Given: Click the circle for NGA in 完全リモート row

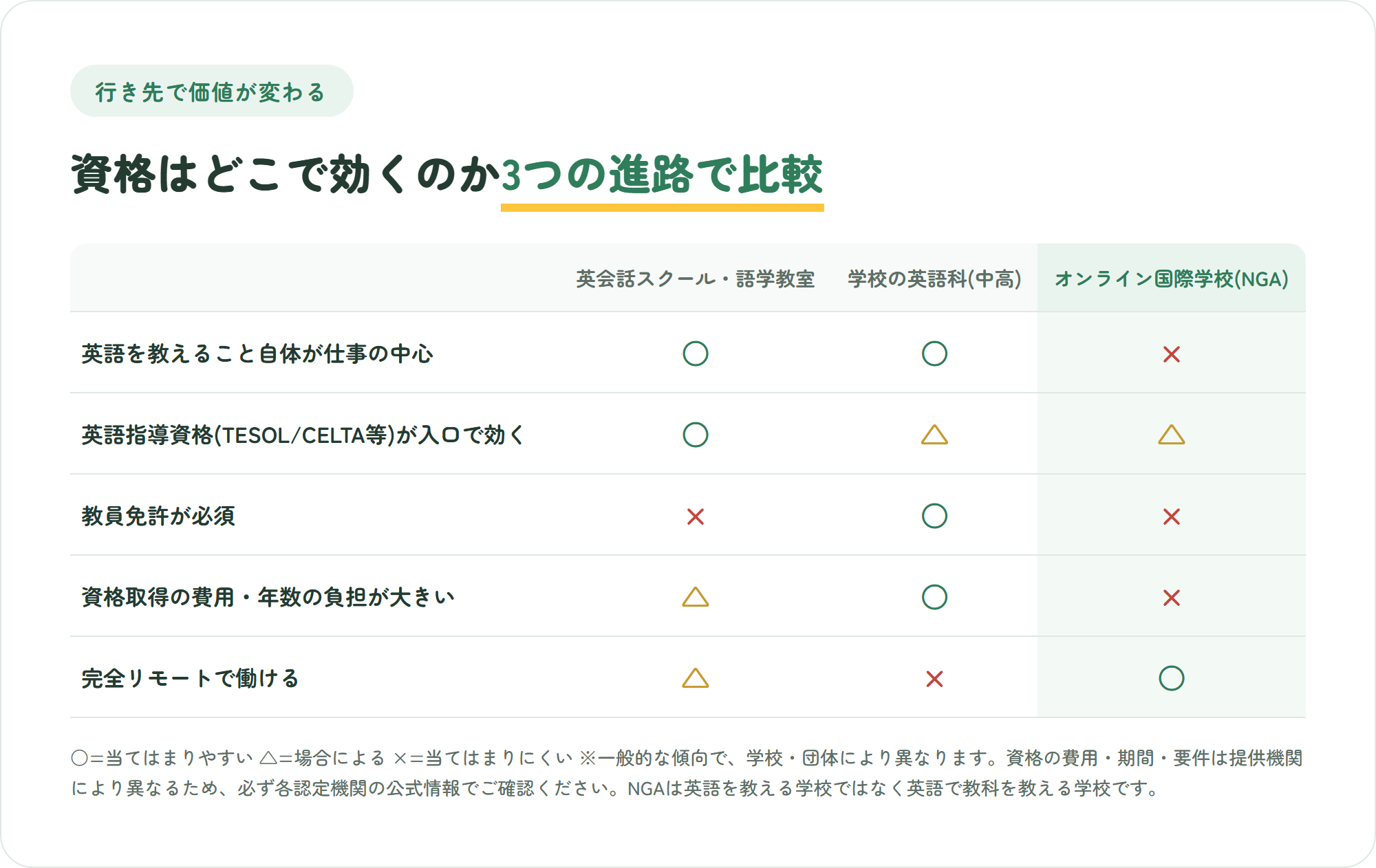Looking at the screenshot, I should 1171,678.
